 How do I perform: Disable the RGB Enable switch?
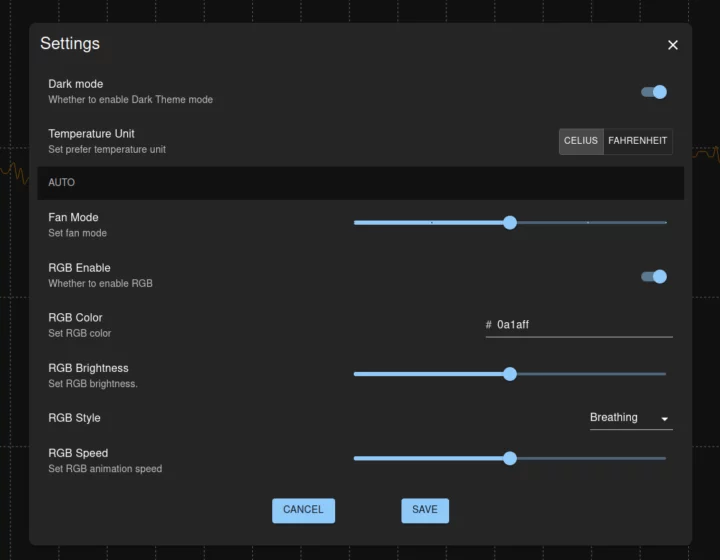pos(654,277)
